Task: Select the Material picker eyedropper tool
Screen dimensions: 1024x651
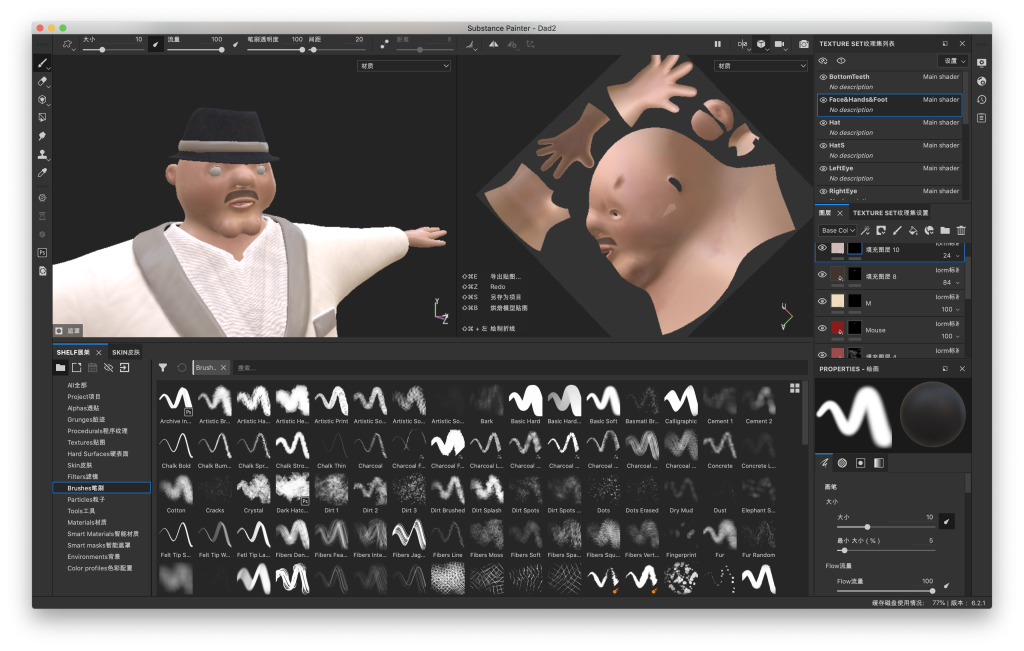Action: pyautogui.click(x=42, y=172)
